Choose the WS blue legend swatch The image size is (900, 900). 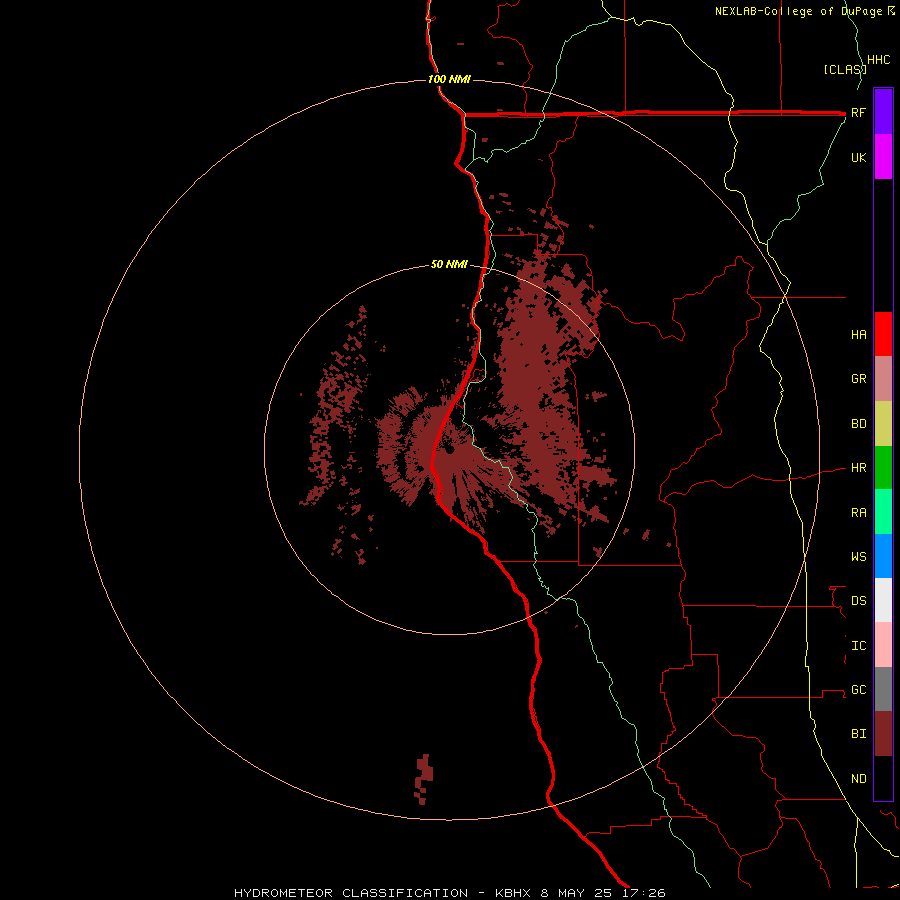click(x=883, y=556)
